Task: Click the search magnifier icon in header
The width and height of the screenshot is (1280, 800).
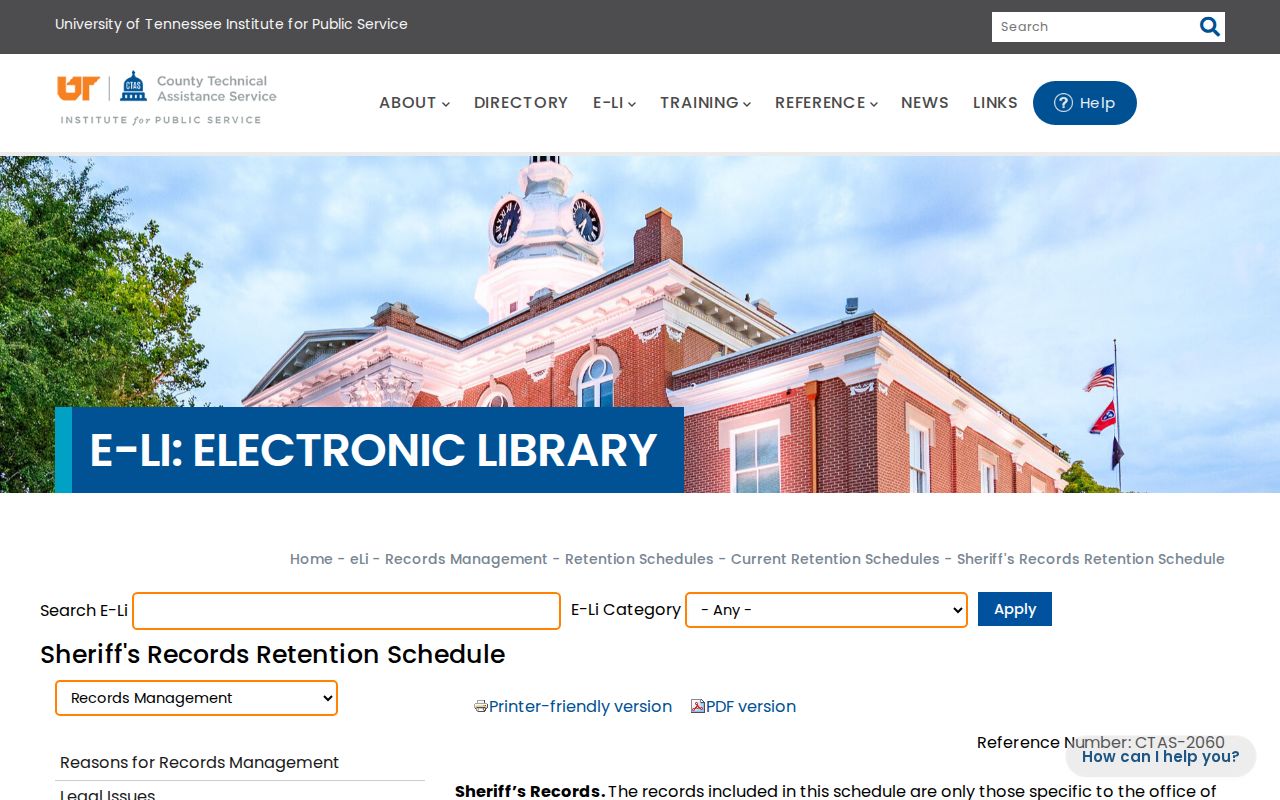Action: point(1210,27)
